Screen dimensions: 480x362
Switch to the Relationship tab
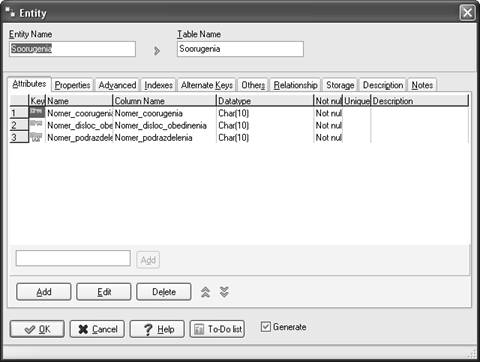click(295, 85)
